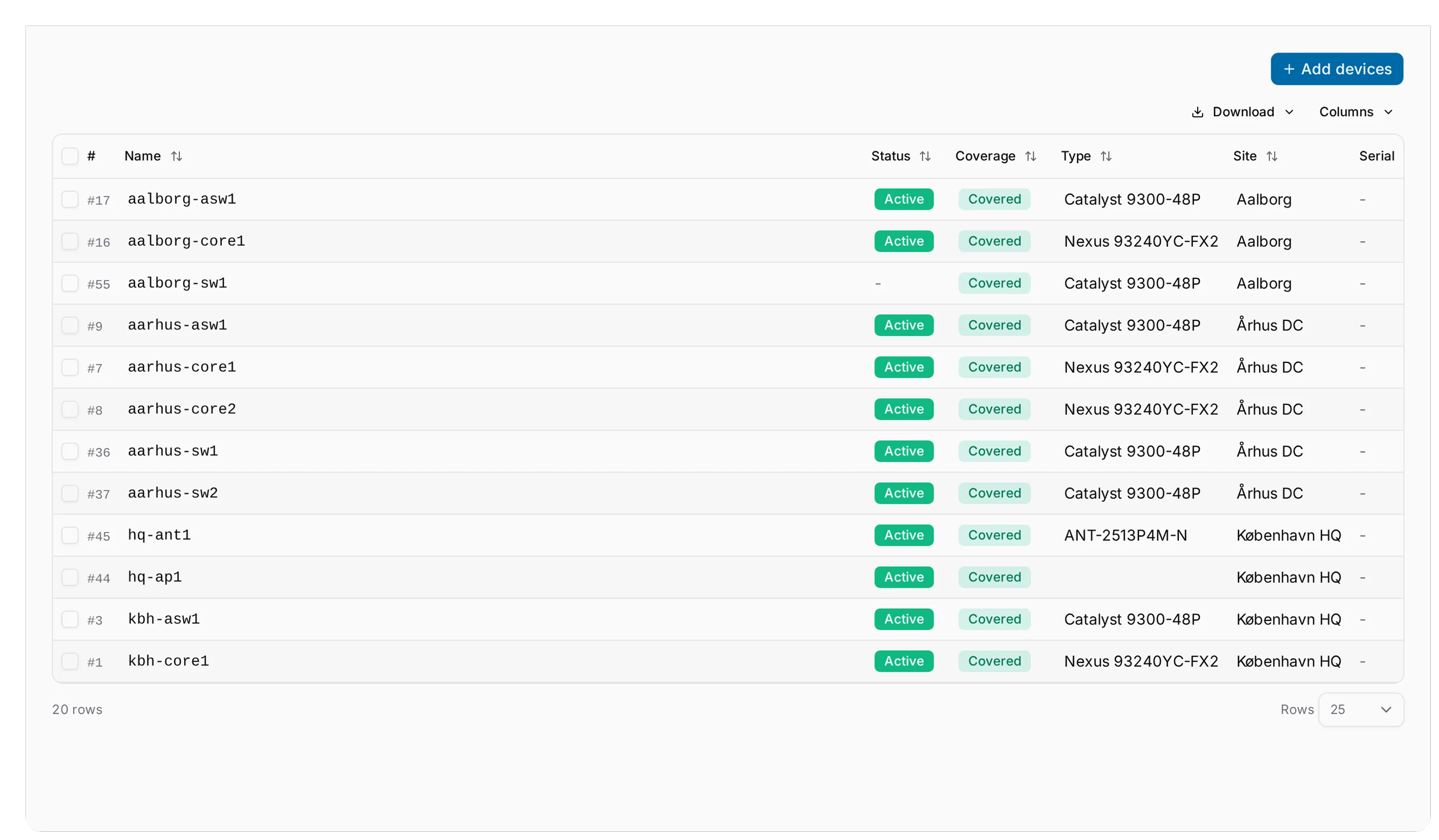
Task: Click the 20 rows count label
Action: point(77,709)
